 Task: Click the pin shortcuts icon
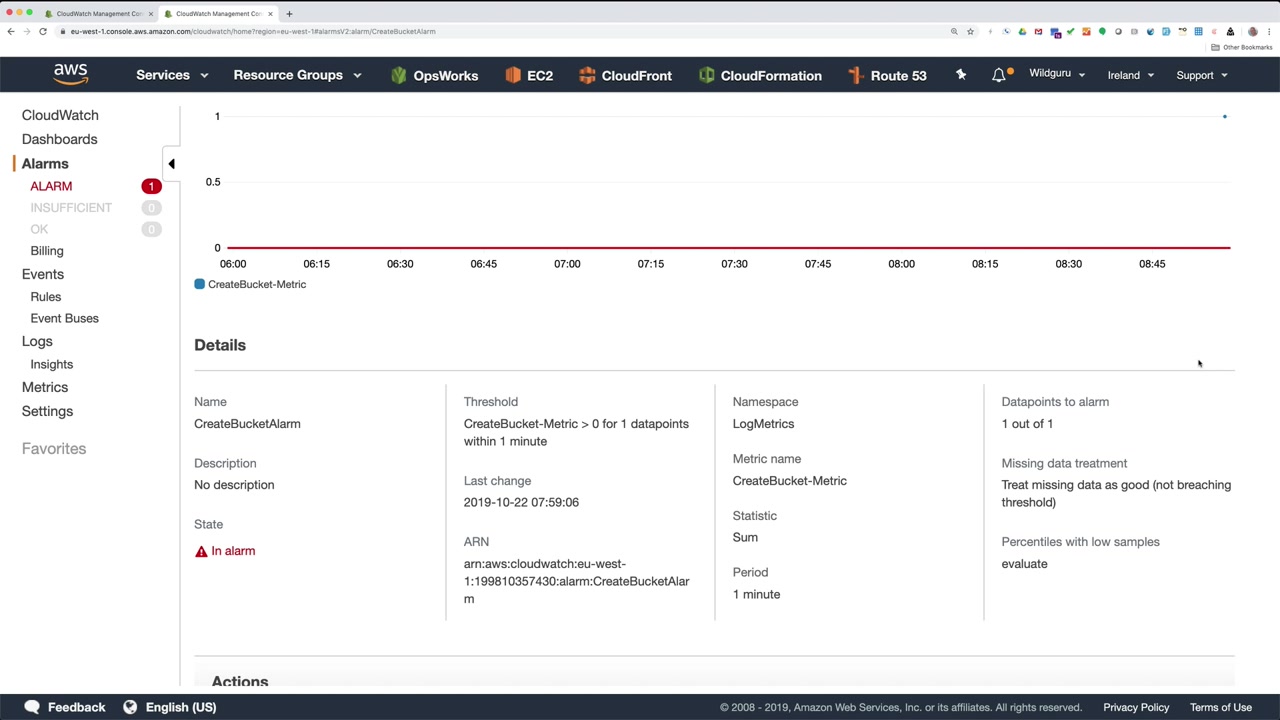pos(961,75)
